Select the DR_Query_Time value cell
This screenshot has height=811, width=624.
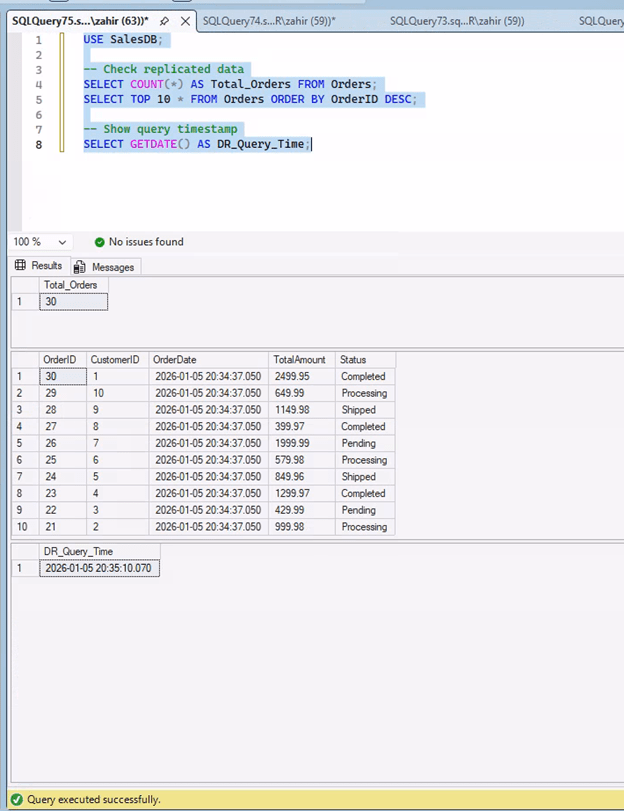pyautogui.click(x=99, y=568)
